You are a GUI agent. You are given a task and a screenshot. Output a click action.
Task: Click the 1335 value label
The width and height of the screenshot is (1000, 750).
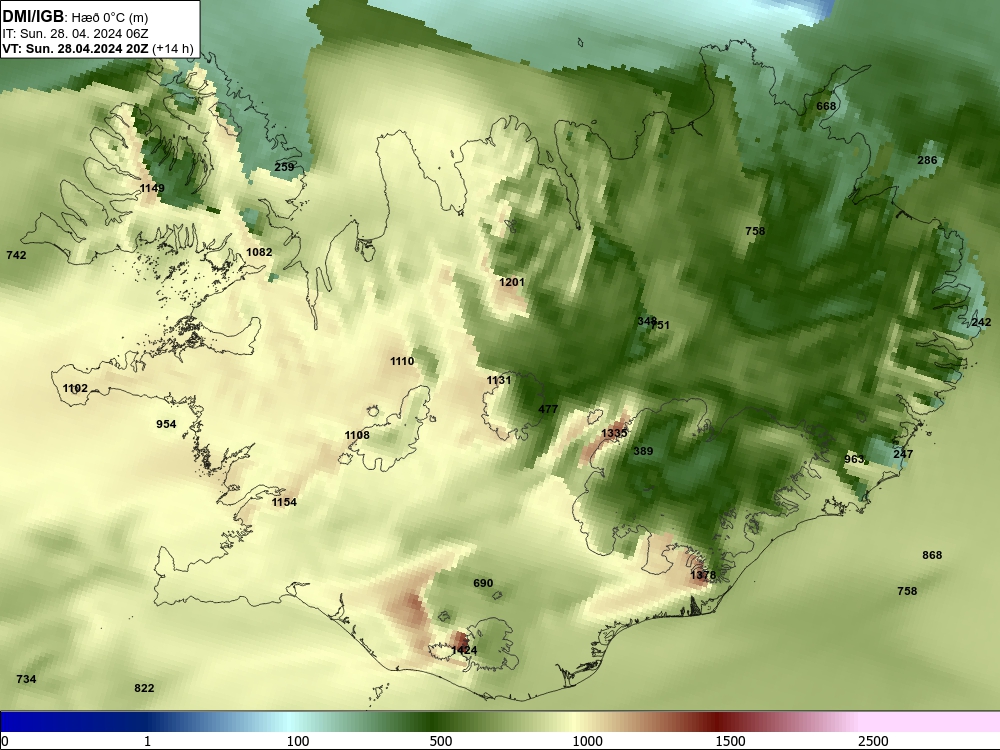click(x=614, y=433)
